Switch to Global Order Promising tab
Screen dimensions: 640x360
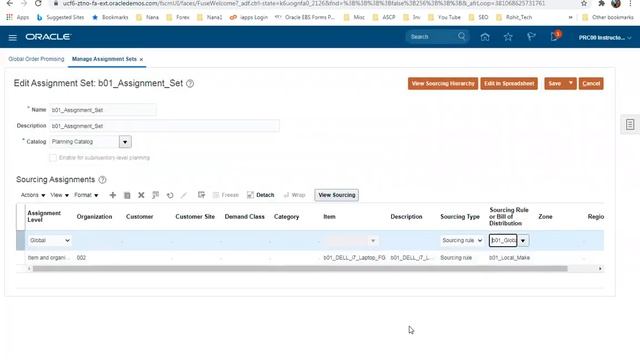(36, 59)
